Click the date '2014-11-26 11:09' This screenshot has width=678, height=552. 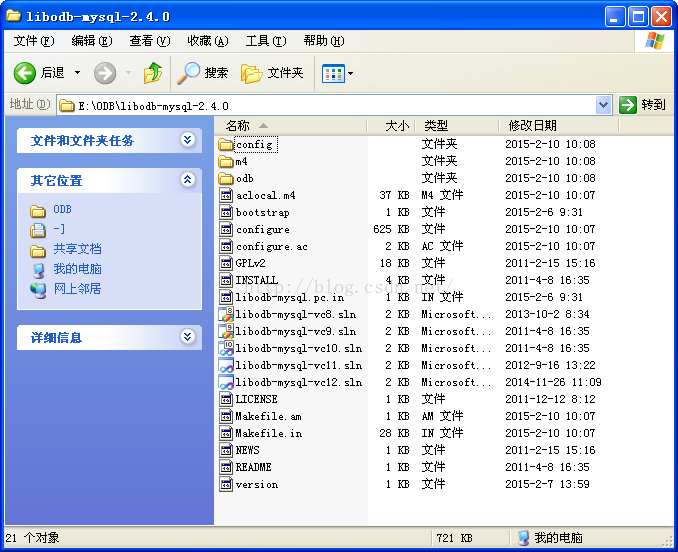point(553,382)
